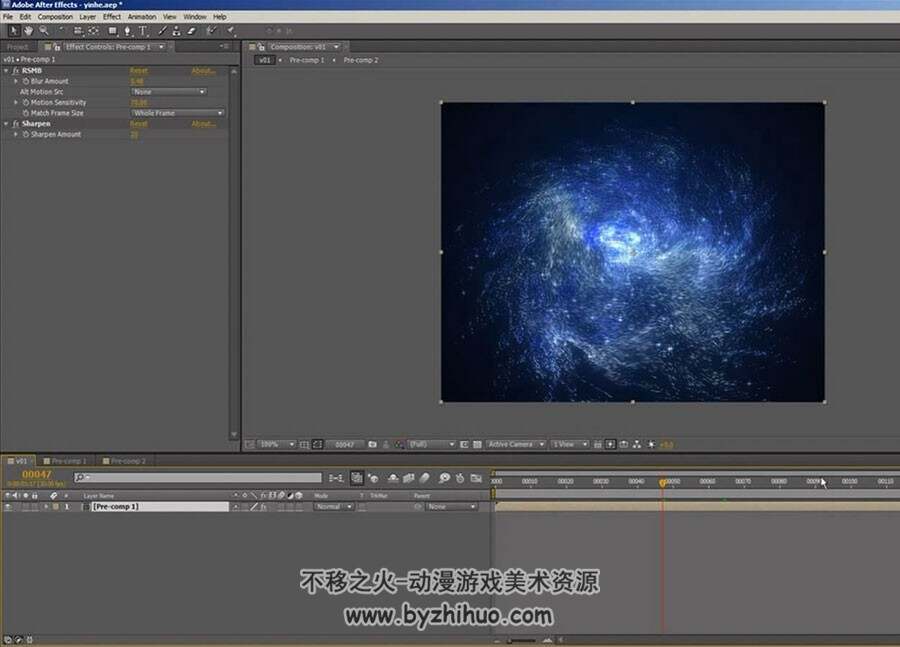
Task: Expand Pre-comp 1 layer properties triangle
Action: (46, 507)
